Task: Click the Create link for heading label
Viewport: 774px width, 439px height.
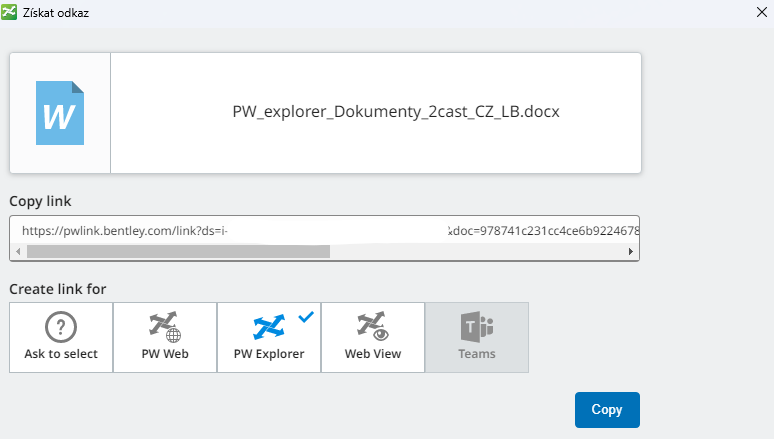Action: coord(58,289)
